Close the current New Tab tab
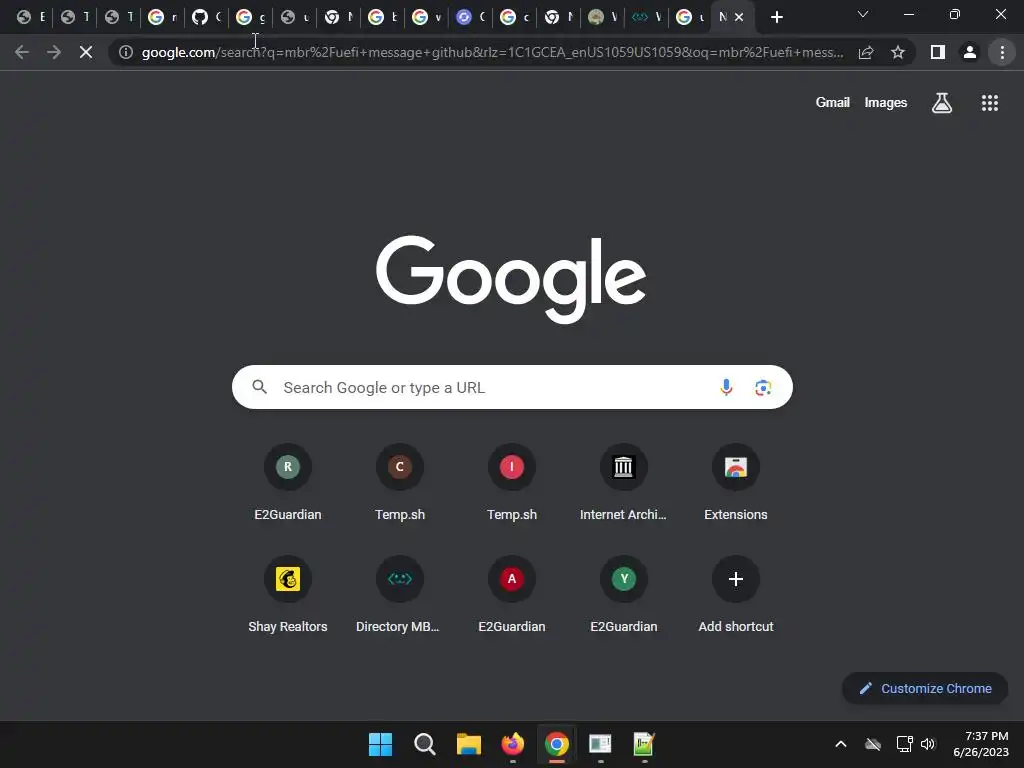Image resolution: width=1024 pixels, height=768 pixels. (x=739, y=17)
